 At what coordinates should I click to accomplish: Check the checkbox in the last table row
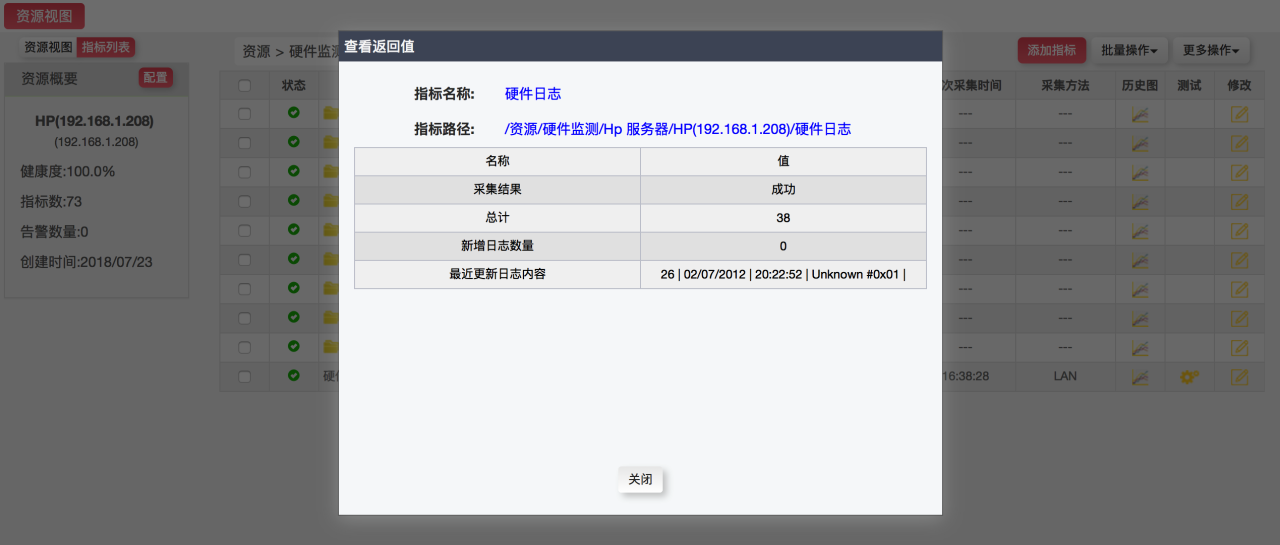click(x=245, y=377)
